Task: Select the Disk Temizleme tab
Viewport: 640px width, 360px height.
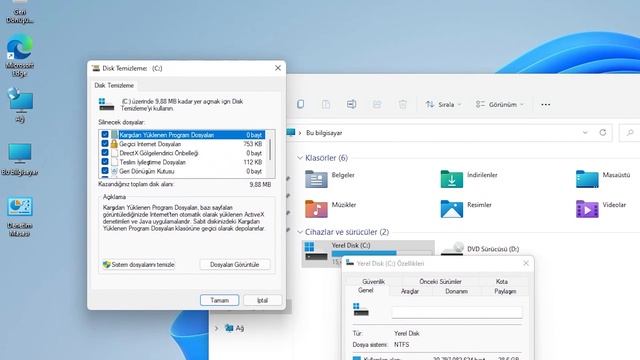Action: point(114,85)
